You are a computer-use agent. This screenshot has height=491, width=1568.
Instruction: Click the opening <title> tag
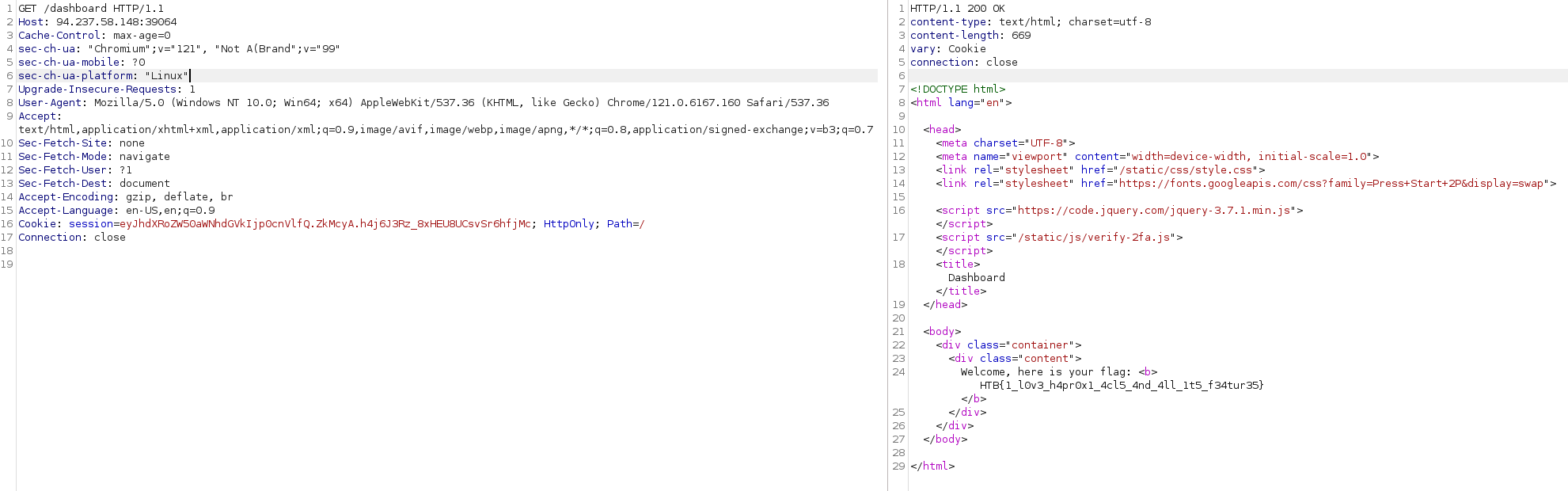(x=958, y=265)
